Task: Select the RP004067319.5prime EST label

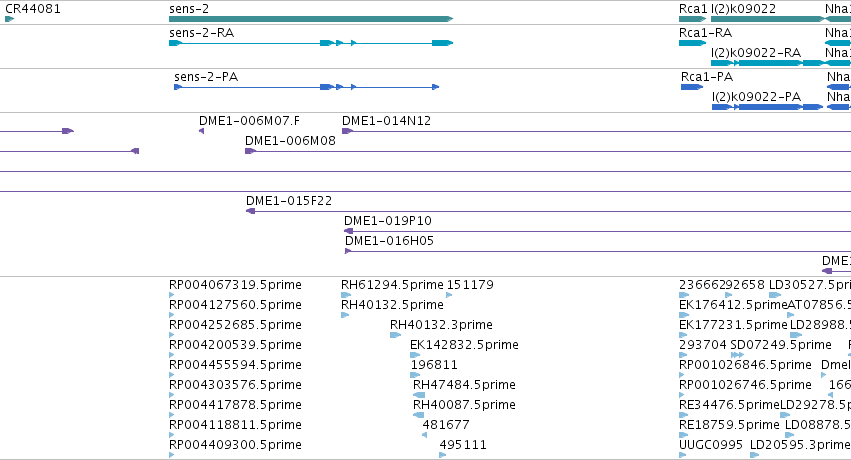Action: click(235, 285)
